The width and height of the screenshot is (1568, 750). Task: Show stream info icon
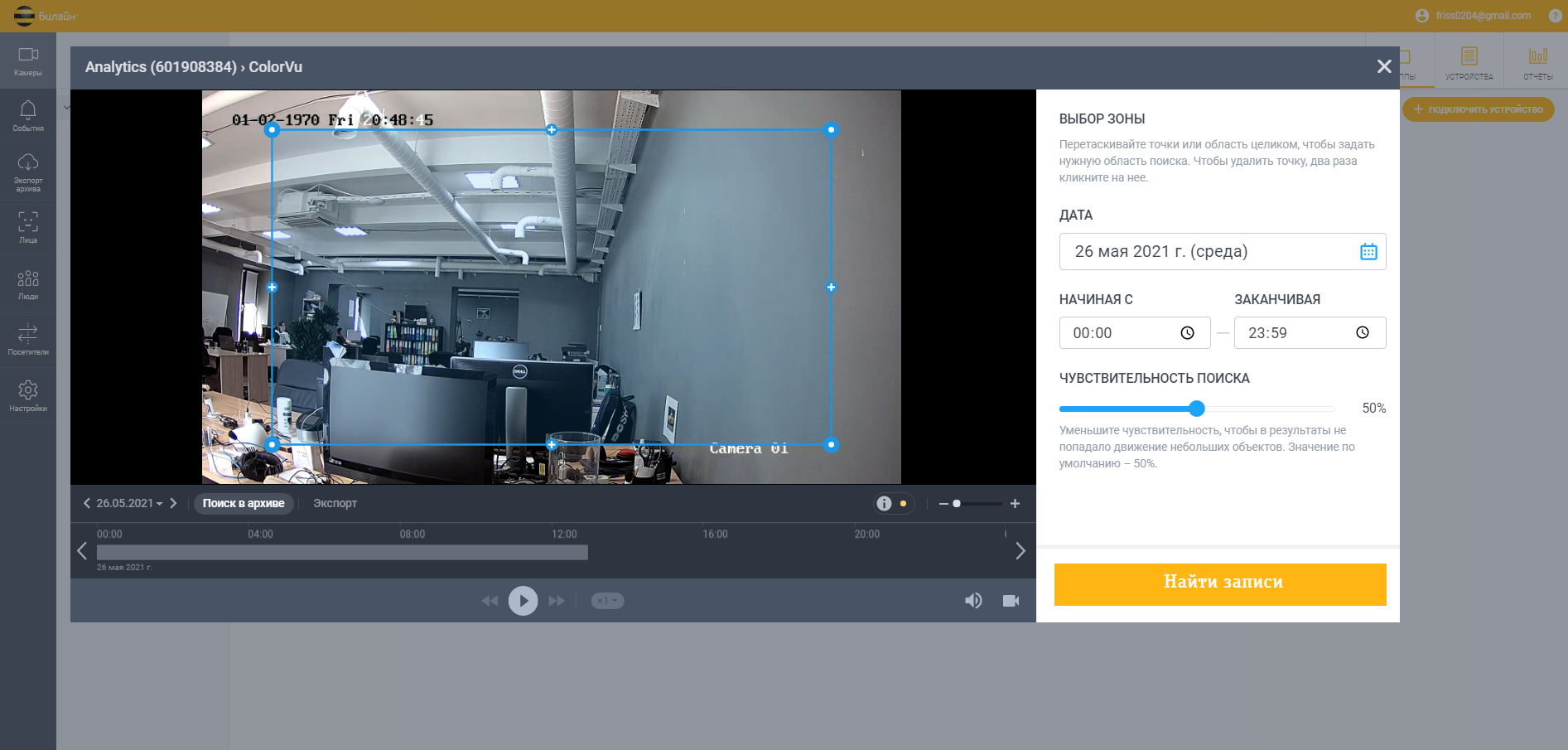[x=885, y=504]
